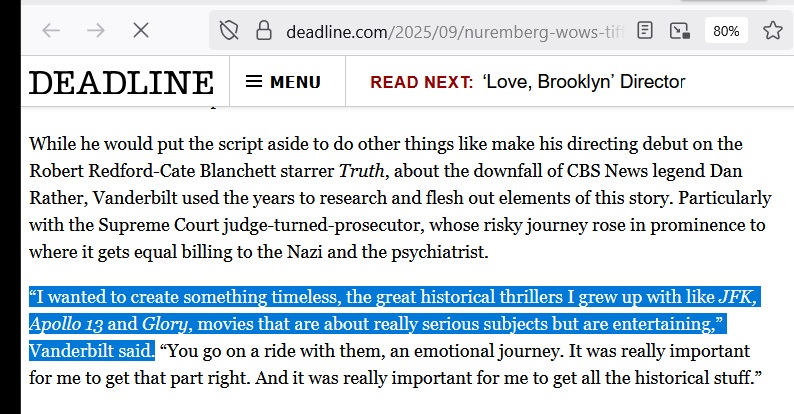Click the browser forward arrow

tap(96, 30)
